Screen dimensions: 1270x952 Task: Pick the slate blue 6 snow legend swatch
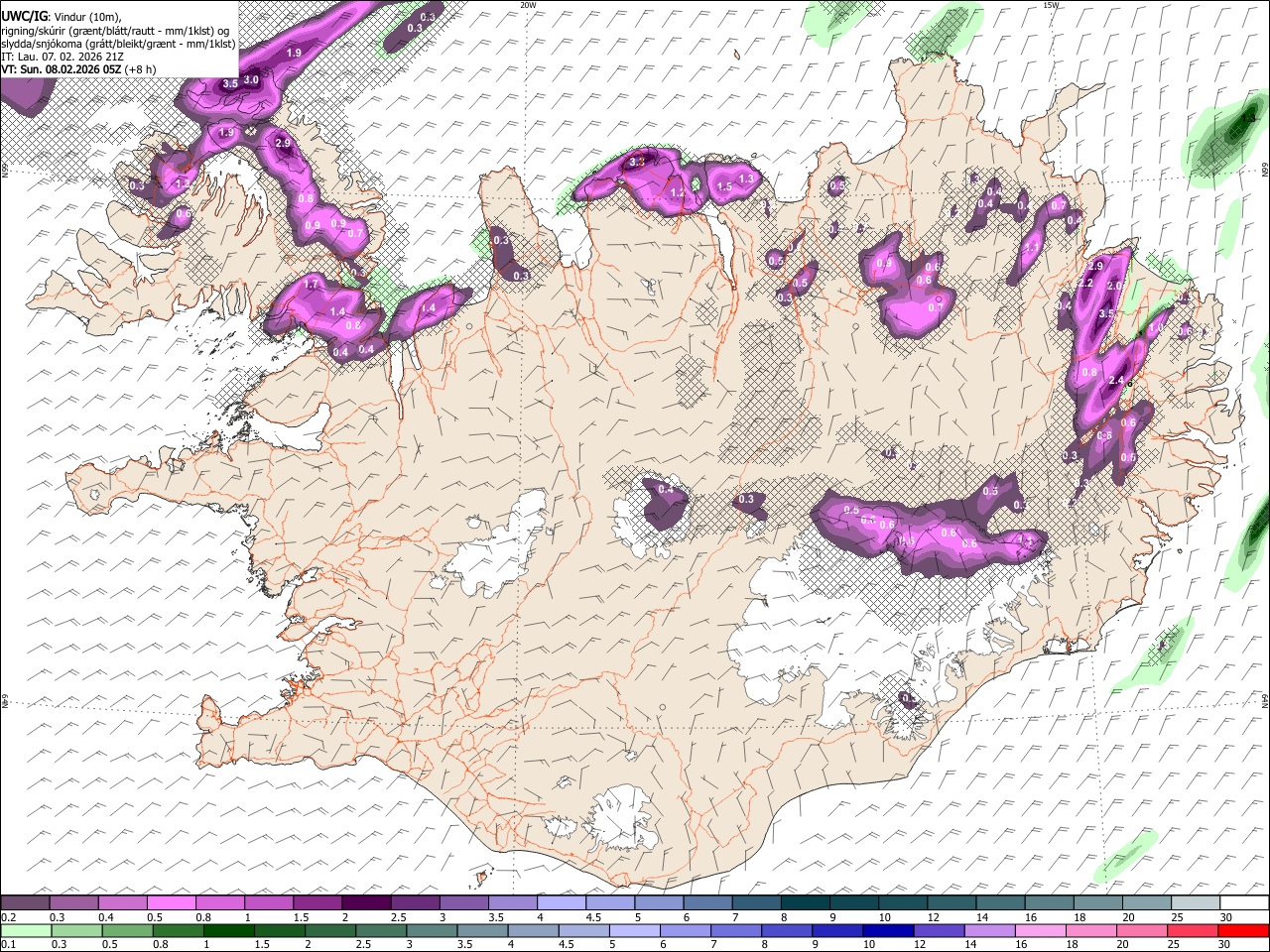[707, 903]
